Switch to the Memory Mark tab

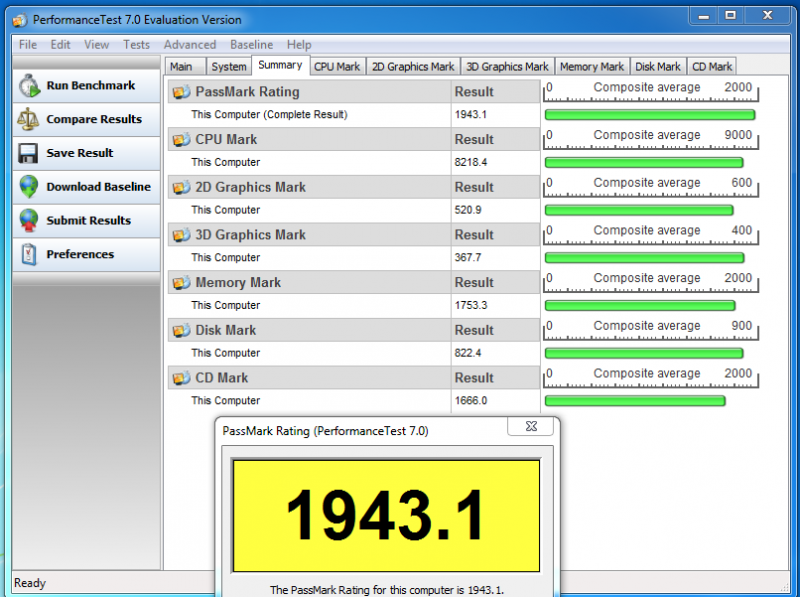pos(592,66)
